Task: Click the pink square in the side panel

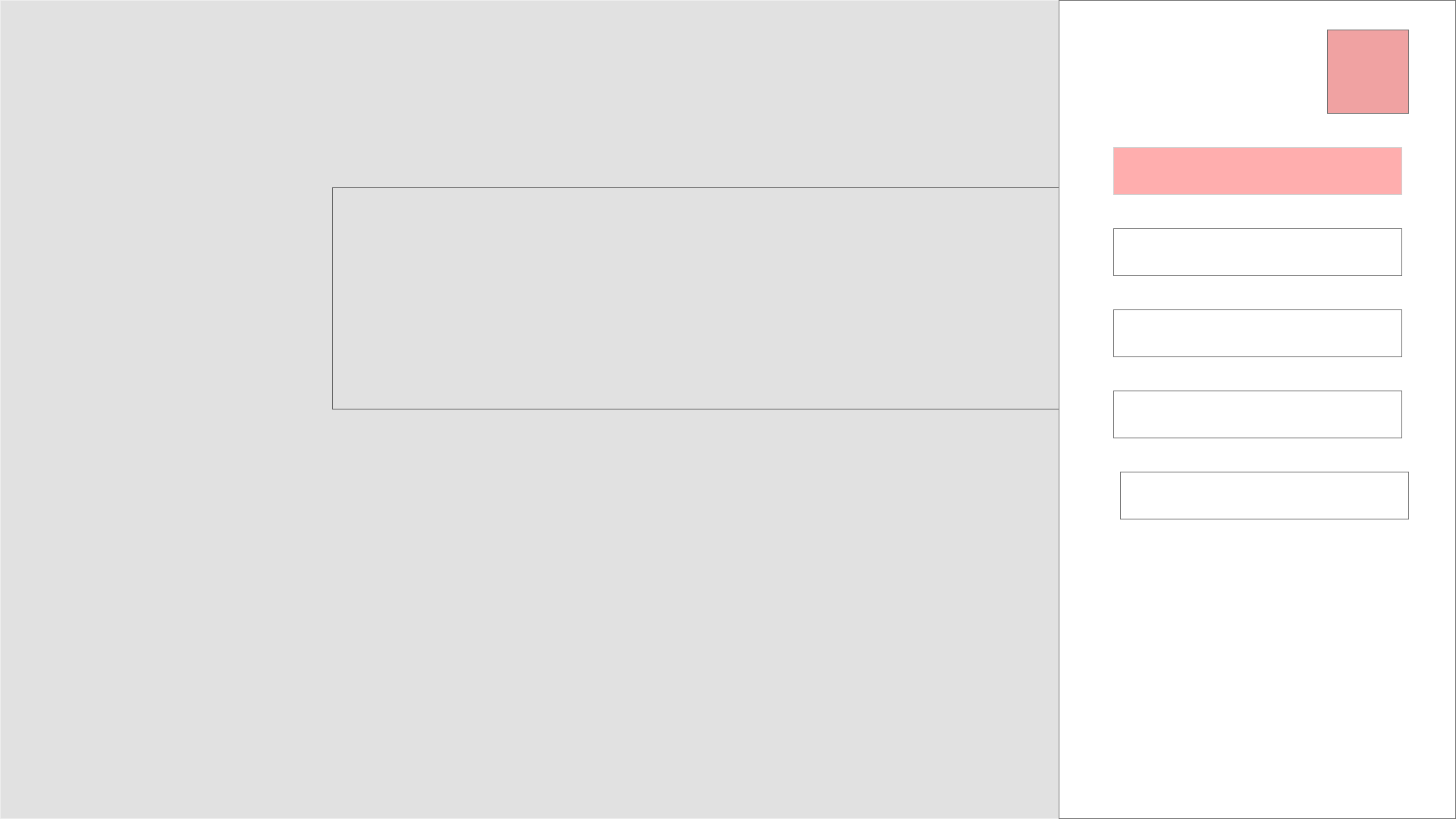Action: (1367, 71)
